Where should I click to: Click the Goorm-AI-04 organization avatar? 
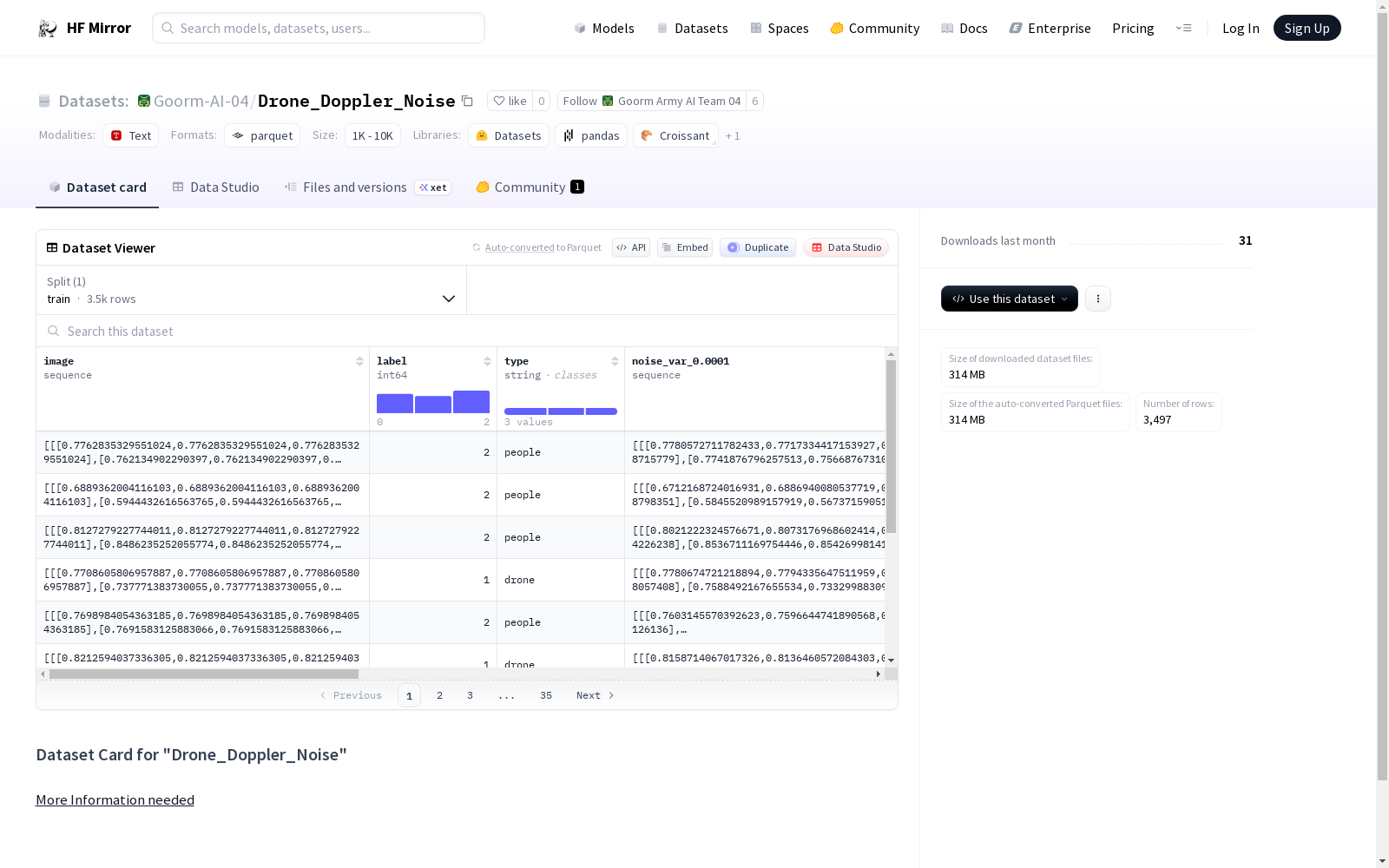[144, 101]
